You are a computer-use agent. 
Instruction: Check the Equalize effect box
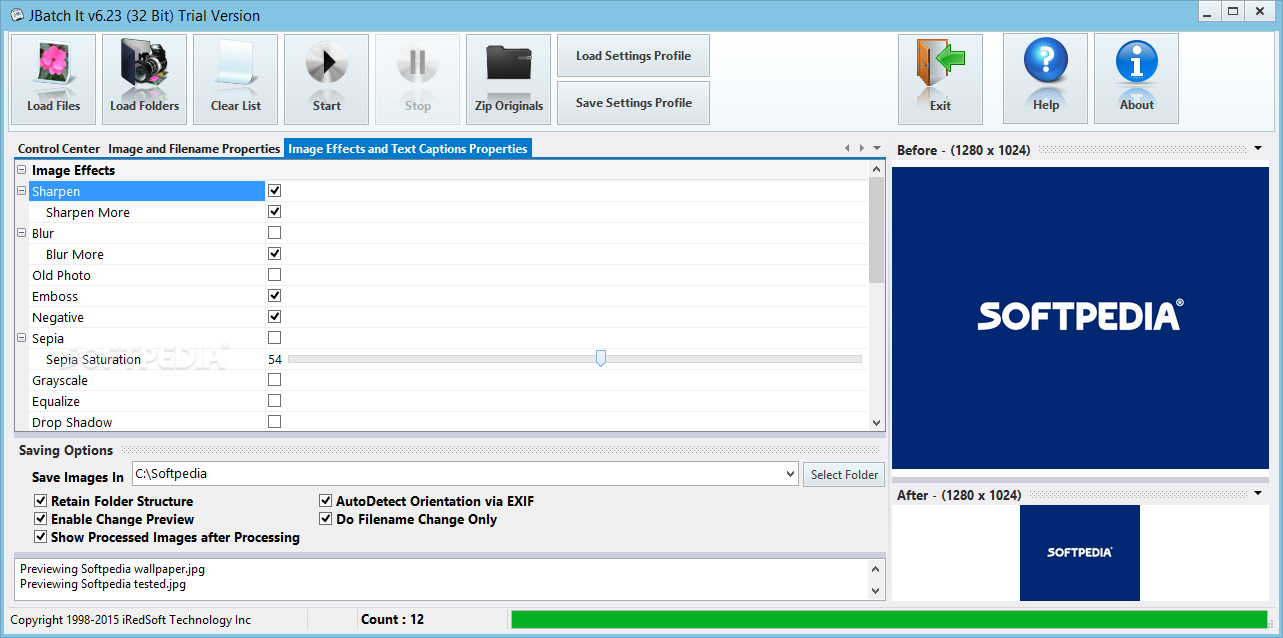pos(275,400)
